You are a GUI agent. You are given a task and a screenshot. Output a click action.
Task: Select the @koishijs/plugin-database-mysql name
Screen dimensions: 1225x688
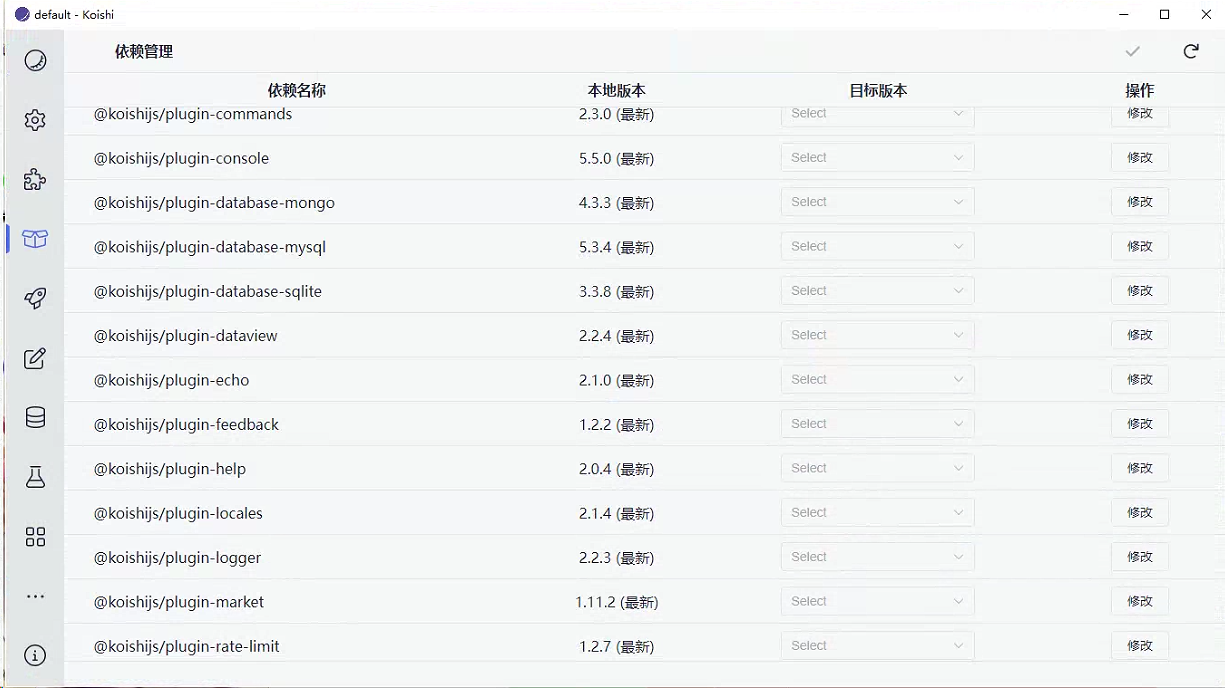click(x=210, y=247)
